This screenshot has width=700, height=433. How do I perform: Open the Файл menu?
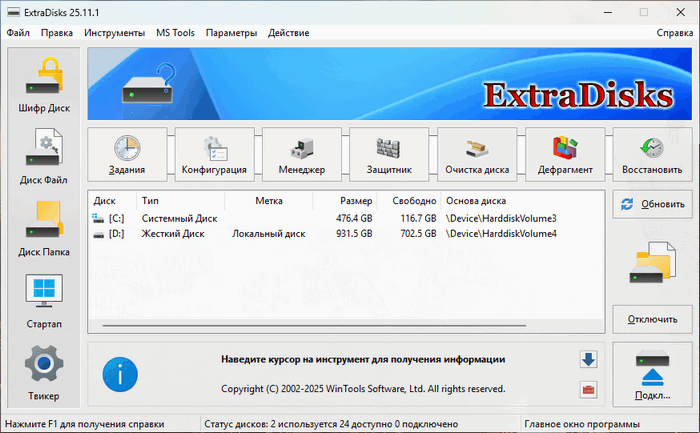pyautogui.click(x=18, y=33)
